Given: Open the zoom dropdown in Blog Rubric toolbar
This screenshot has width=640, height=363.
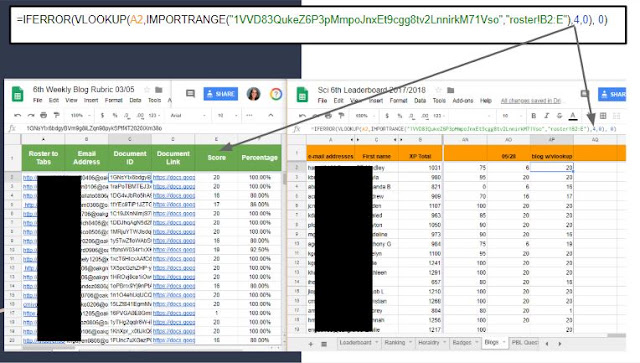Looking at the screenshot, I should tap(80, 116).
